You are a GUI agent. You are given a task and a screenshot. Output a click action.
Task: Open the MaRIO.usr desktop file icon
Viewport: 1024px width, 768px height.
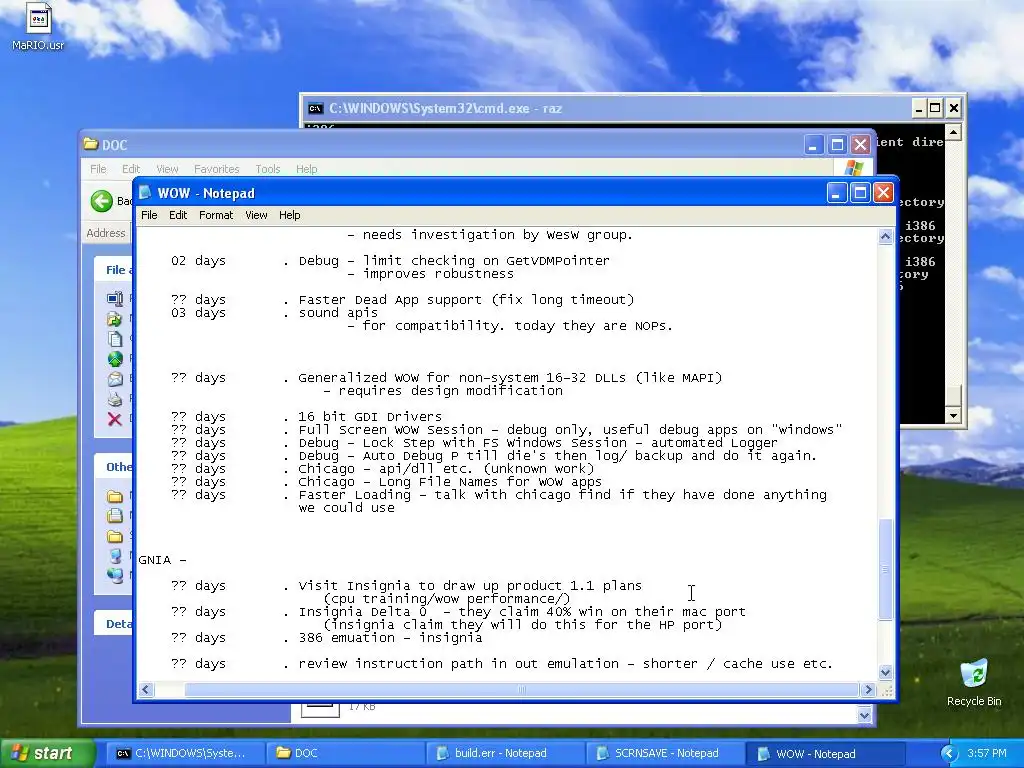click(39, 26)
